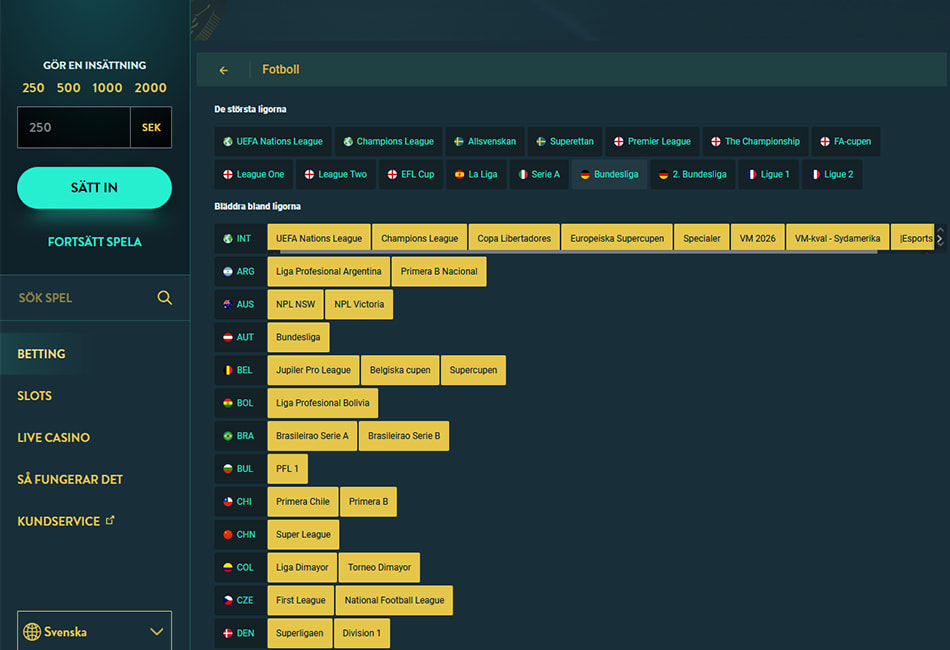The width and height of the screenshot is (950, 650).
Task: Select Primera Chile
Action: (303, 502)
